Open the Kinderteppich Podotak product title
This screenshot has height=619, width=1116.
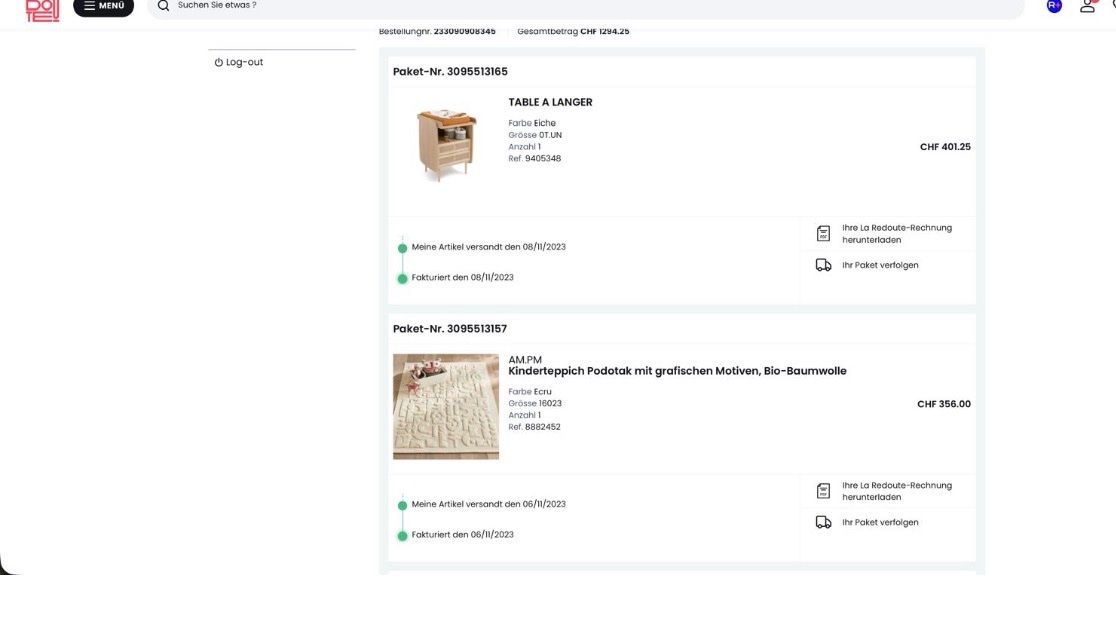(677, 371)
